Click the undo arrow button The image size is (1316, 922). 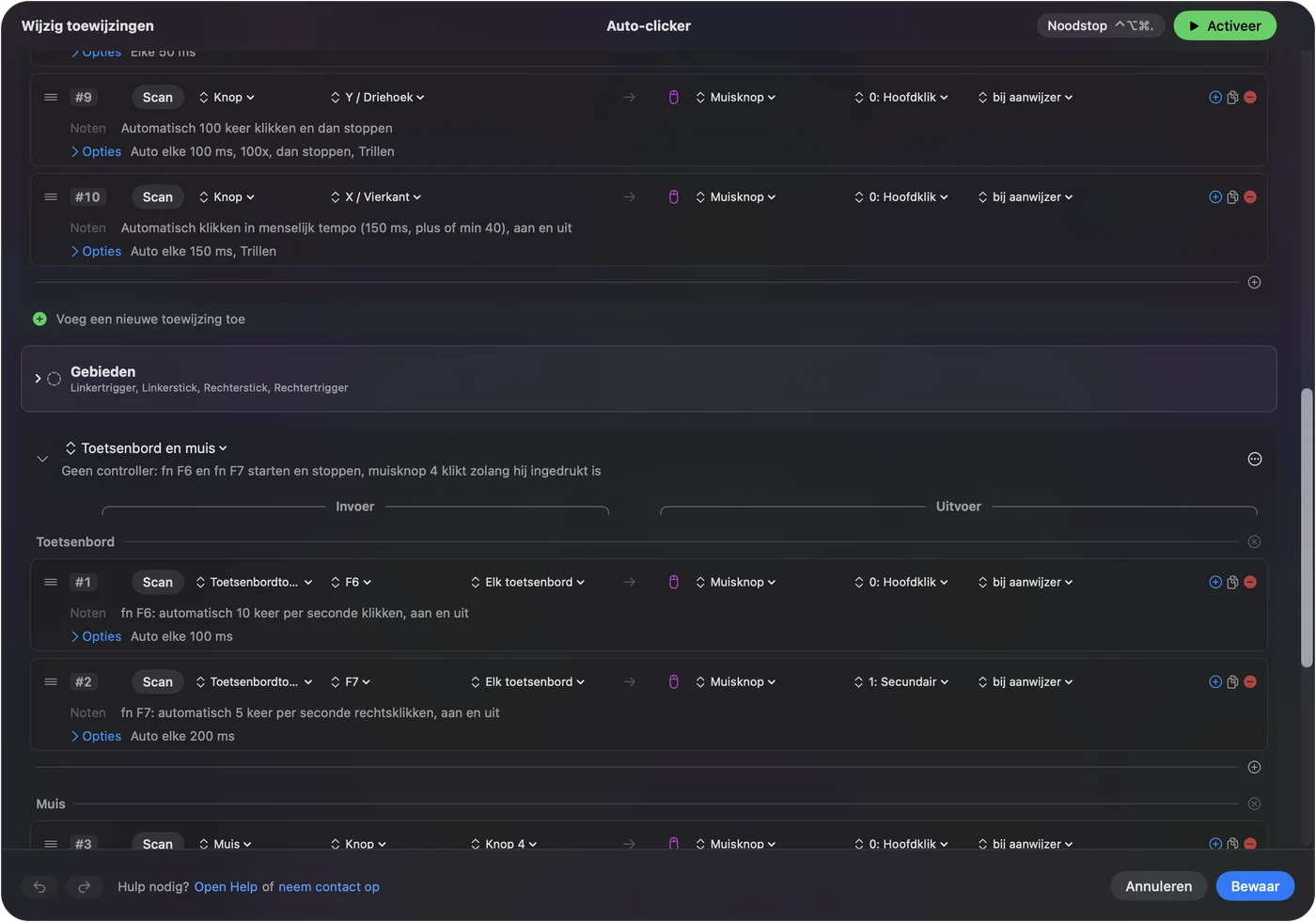[x=39, y=887]
